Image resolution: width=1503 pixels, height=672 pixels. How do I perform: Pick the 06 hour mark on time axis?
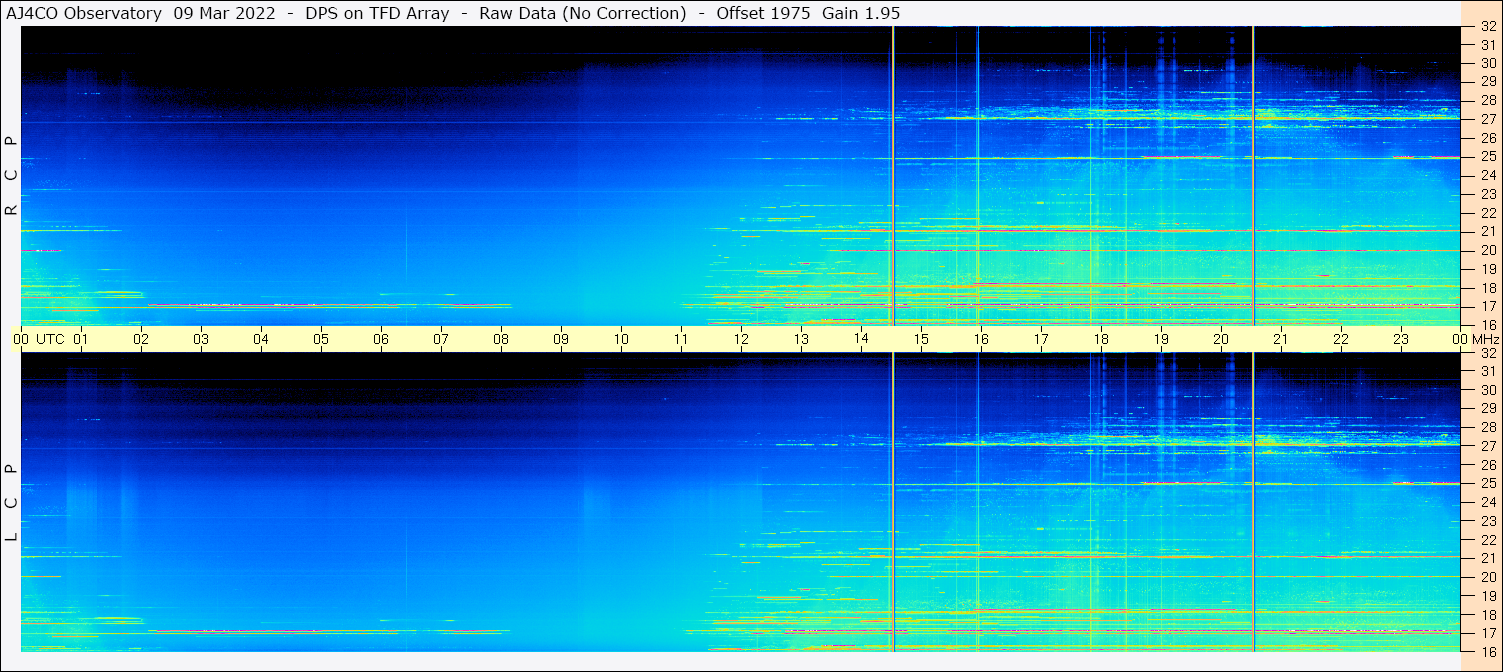381,339
